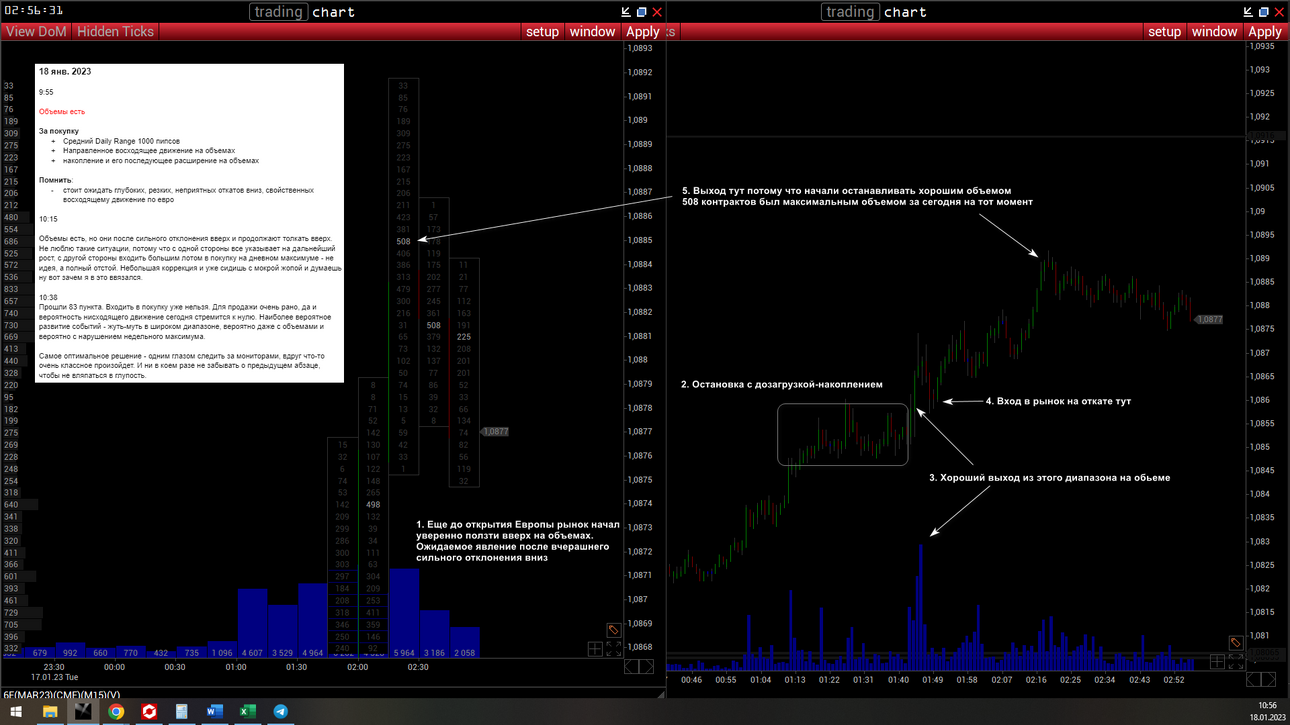Open Calculator from the taskbar
Image resolution: width=1290 pixels, height=725 pixels.
(181, 712)
